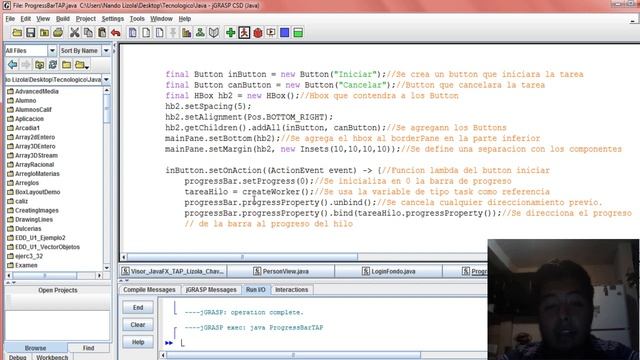Expand the directory path dropdown

(x=106, y=80)
